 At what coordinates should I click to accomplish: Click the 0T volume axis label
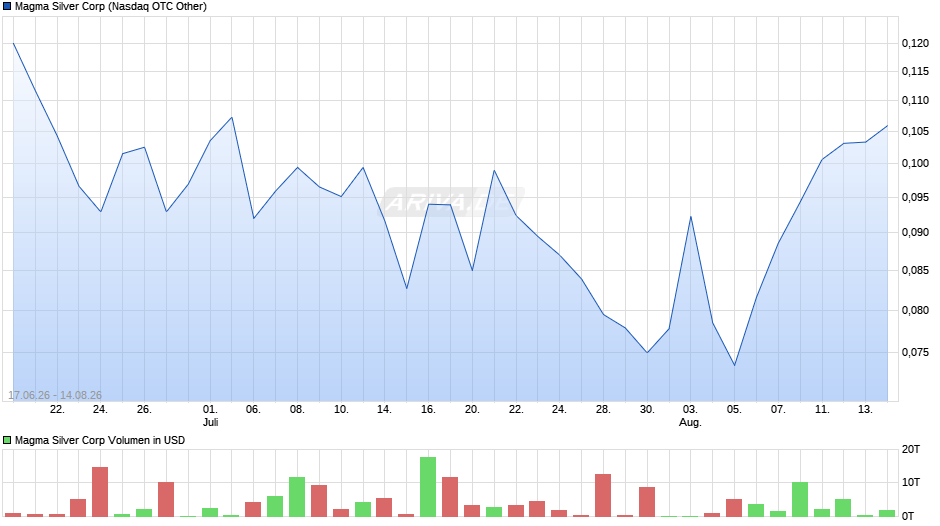point(908,516)
